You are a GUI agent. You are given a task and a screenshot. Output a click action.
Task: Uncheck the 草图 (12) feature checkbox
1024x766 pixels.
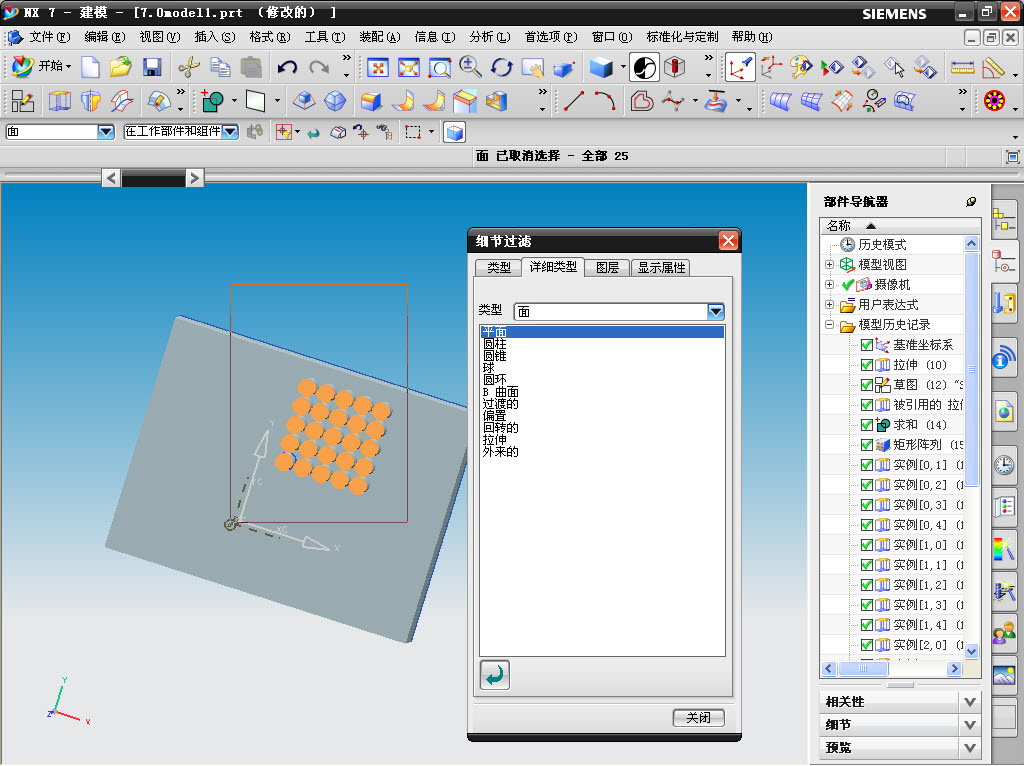click(x=867, y=385)
